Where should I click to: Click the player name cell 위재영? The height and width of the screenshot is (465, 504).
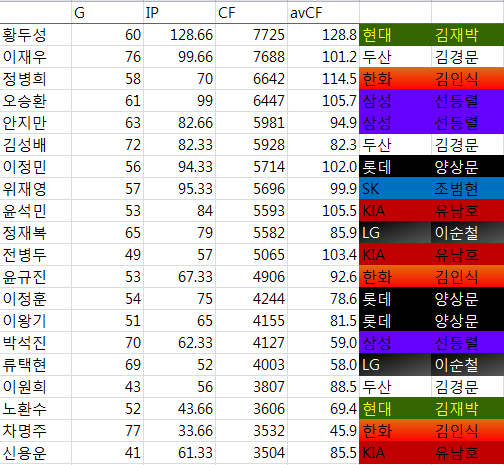[36, 189]
